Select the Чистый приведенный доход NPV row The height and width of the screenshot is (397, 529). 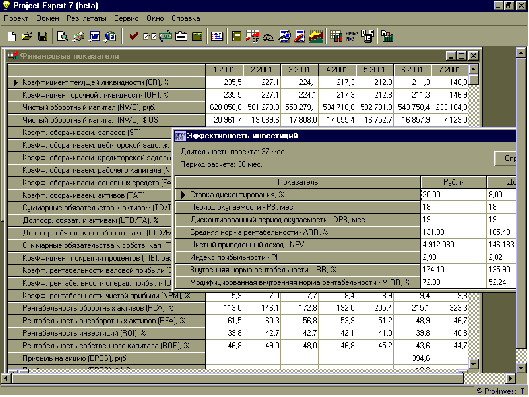pyautogui.click(x=298, y=245)
